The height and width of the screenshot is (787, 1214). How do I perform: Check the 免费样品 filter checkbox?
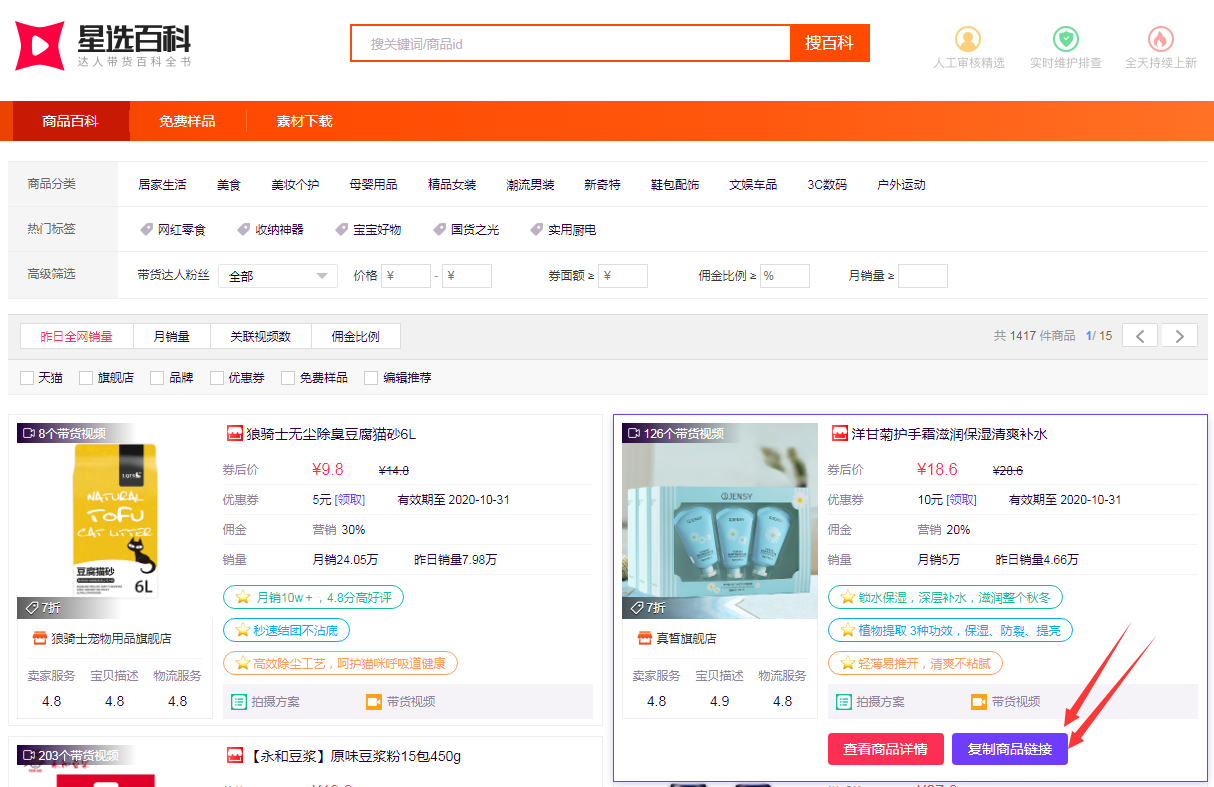tap(288, 378)
